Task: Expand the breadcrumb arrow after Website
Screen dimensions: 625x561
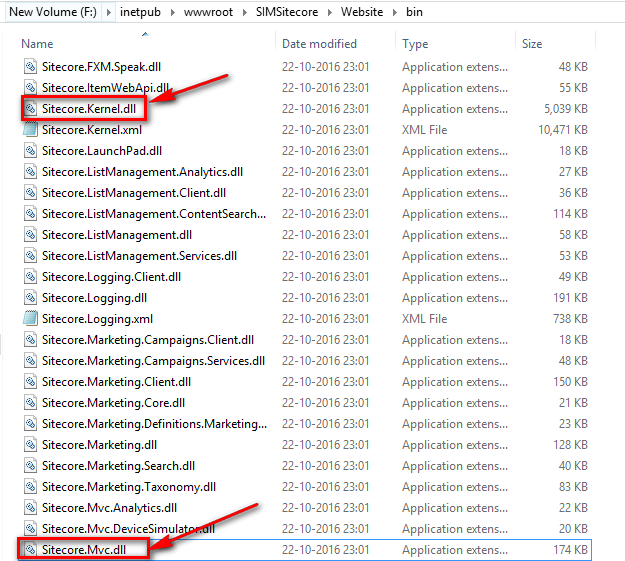Action: click(x=395, y=12)
